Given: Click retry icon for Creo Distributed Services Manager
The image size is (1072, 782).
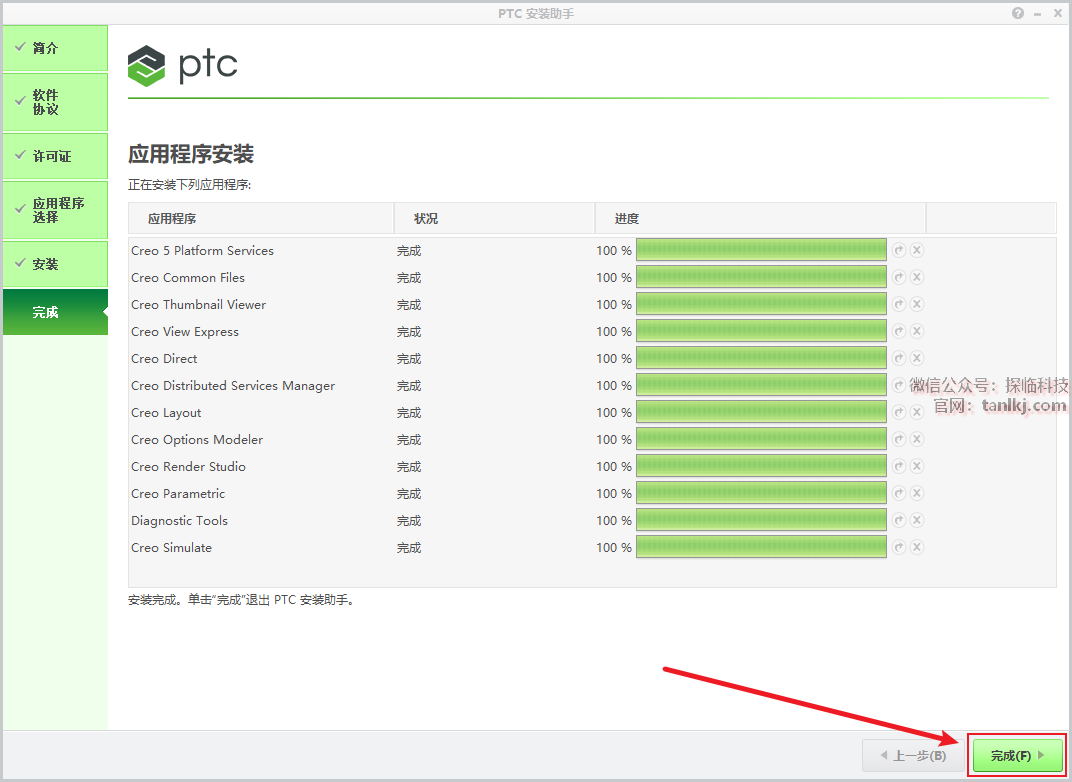Looking at the screenshot, I should [899, 385].
